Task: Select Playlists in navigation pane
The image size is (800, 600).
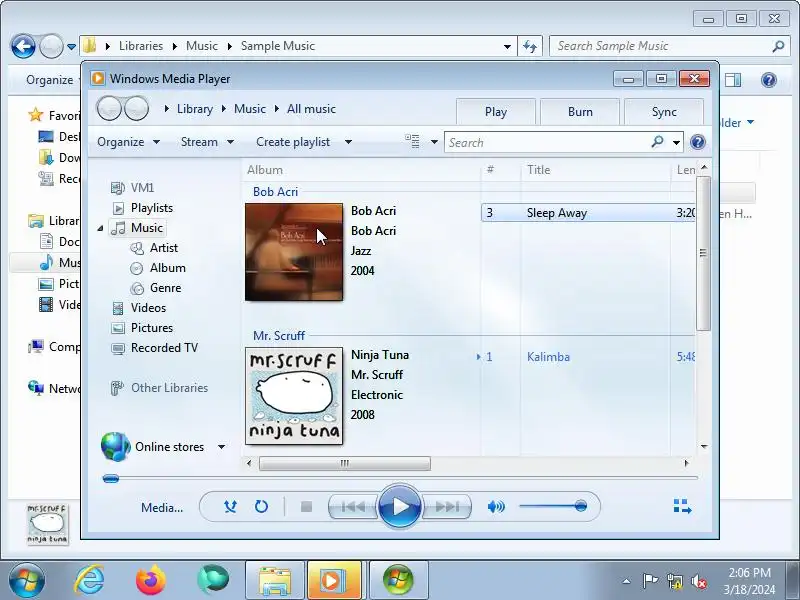Action: pyautogui.click(x=142, y=208)
